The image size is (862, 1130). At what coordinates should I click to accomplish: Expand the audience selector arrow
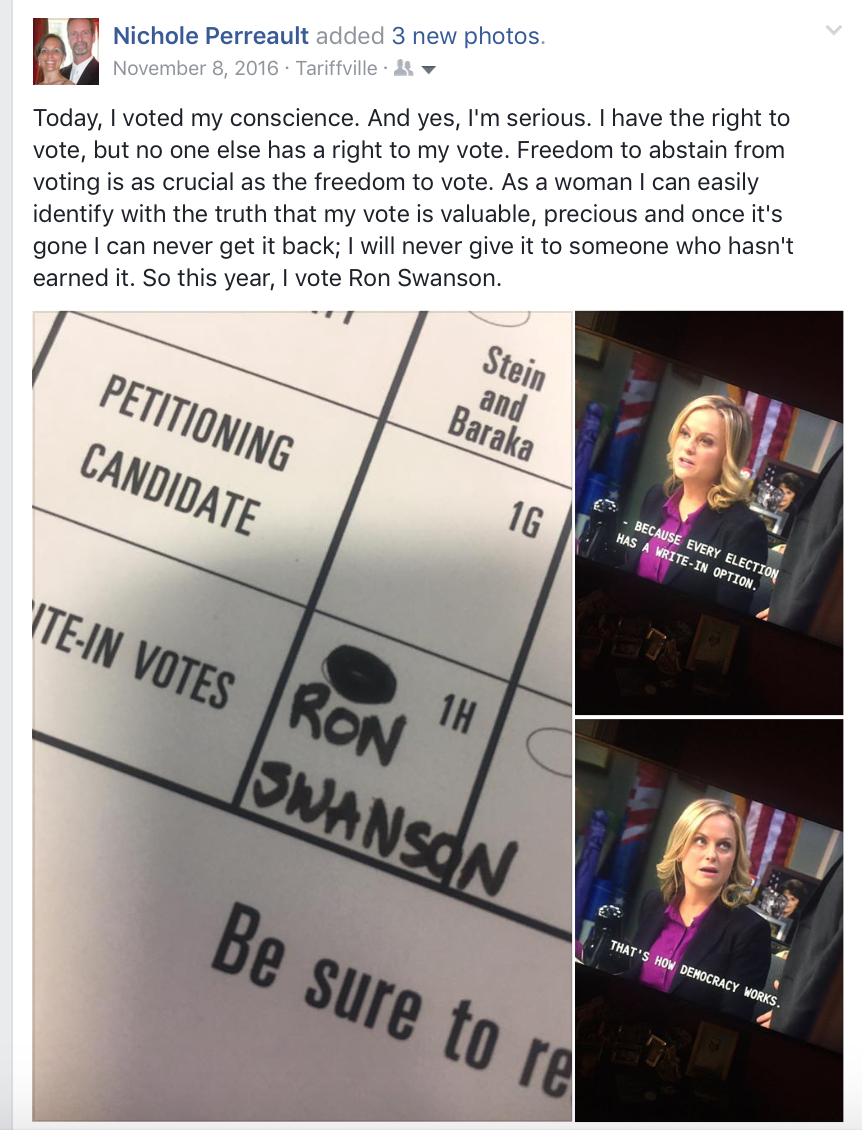coord(428,70)
